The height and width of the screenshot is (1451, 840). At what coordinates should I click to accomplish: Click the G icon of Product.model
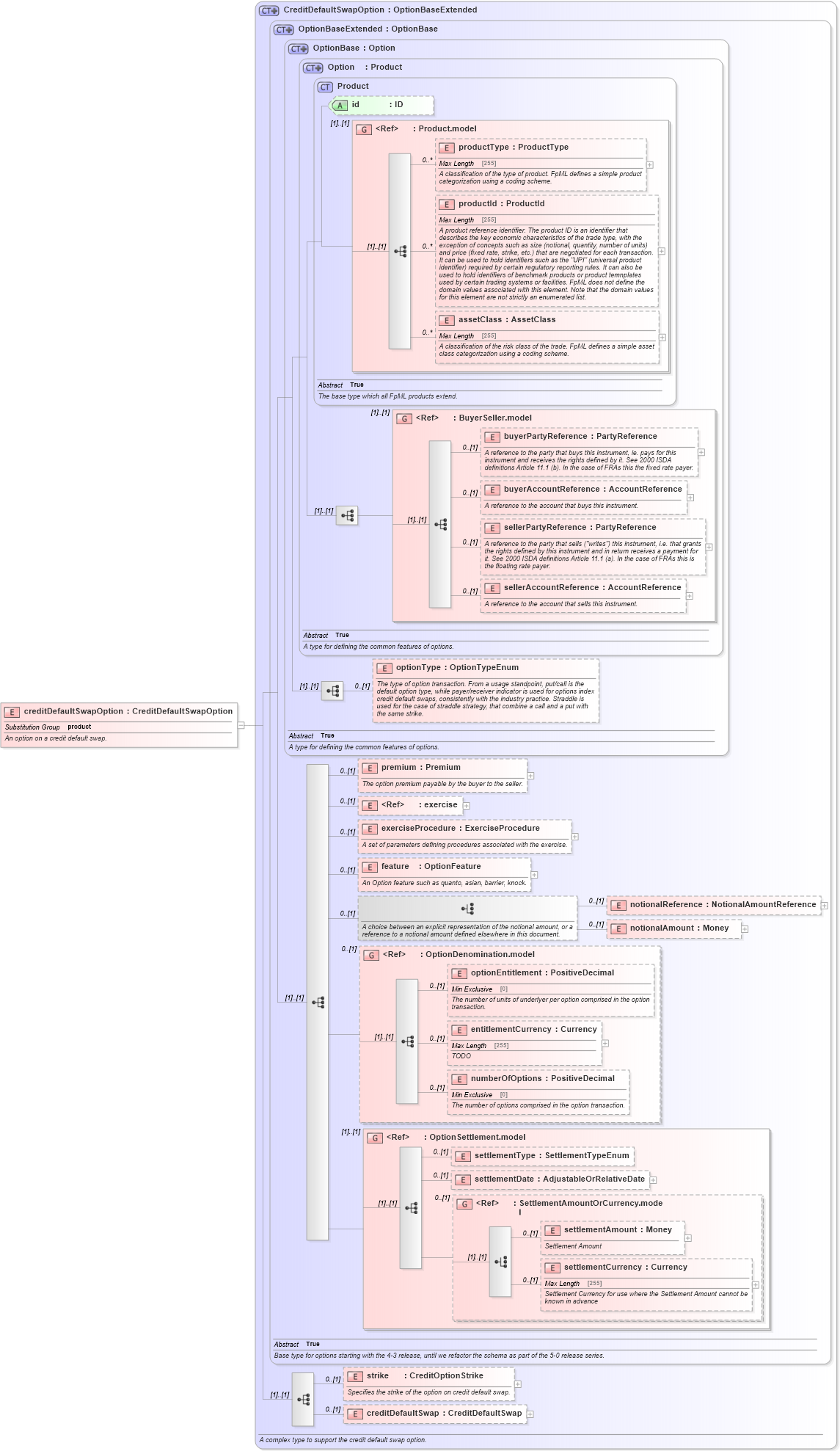pos(364,130)
